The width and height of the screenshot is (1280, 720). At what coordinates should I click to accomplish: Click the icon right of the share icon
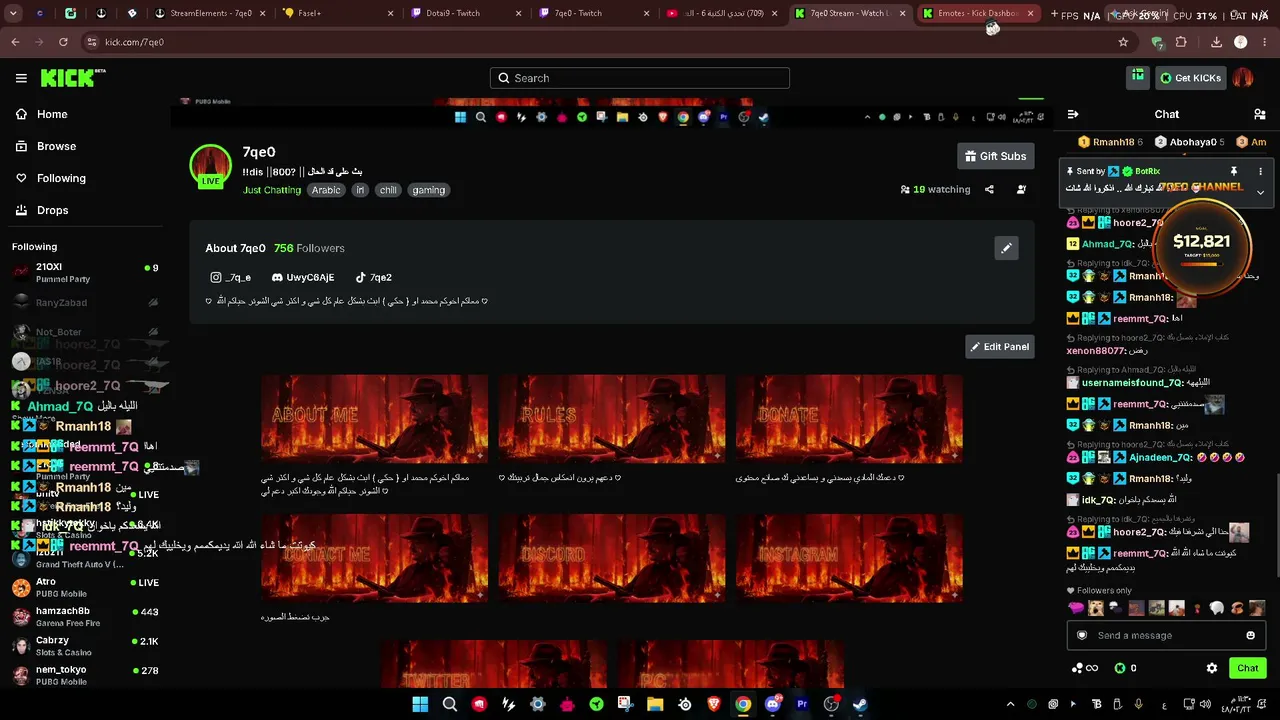click(1021, 190)
